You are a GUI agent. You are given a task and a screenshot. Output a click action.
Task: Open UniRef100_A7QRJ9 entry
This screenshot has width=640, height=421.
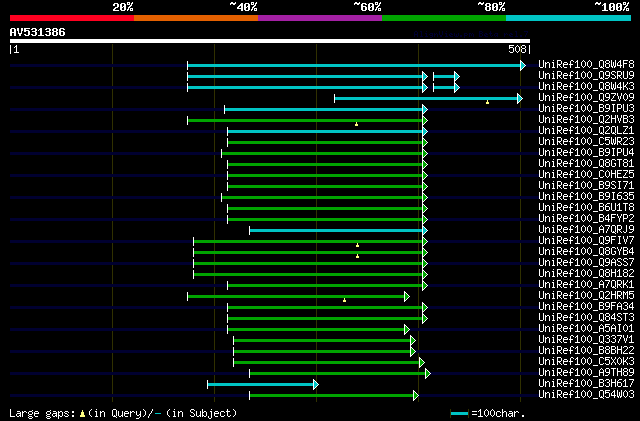pos(586,230)
